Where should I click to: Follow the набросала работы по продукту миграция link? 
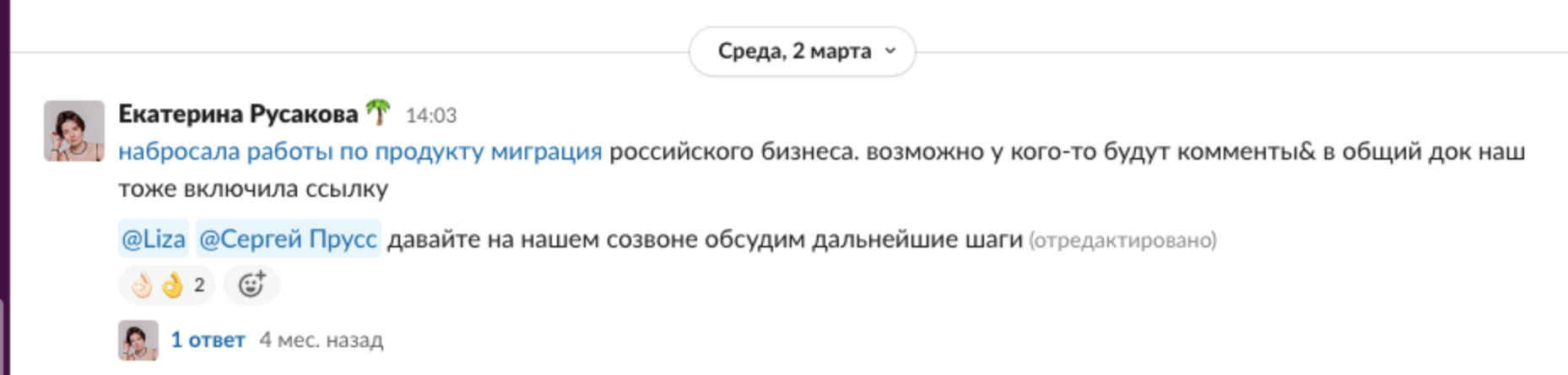[x=360, y=151]
